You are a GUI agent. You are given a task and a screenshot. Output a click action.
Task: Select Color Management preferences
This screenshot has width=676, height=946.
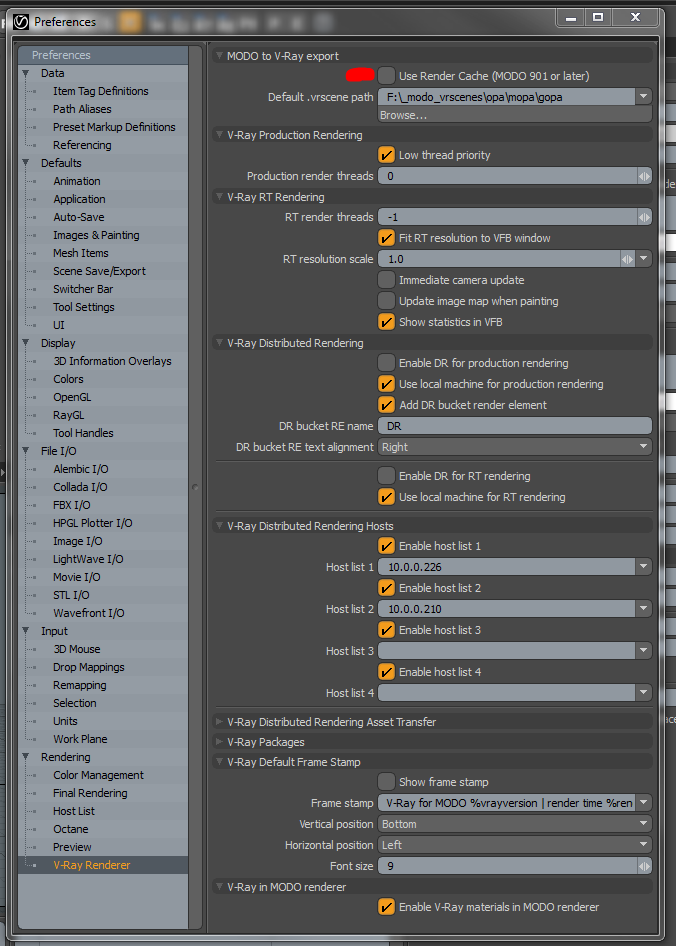pos(98,775)
